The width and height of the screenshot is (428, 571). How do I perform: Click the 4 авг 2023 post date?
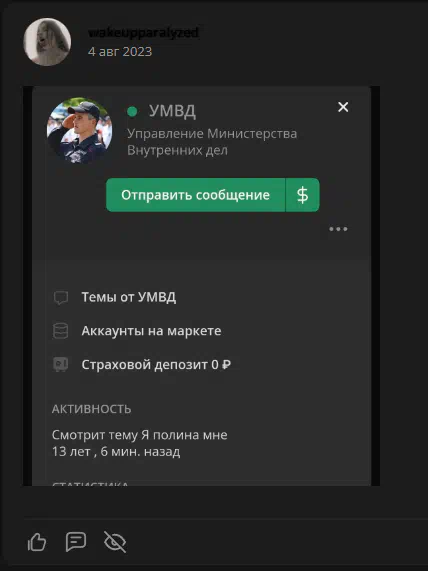(120, 51)
